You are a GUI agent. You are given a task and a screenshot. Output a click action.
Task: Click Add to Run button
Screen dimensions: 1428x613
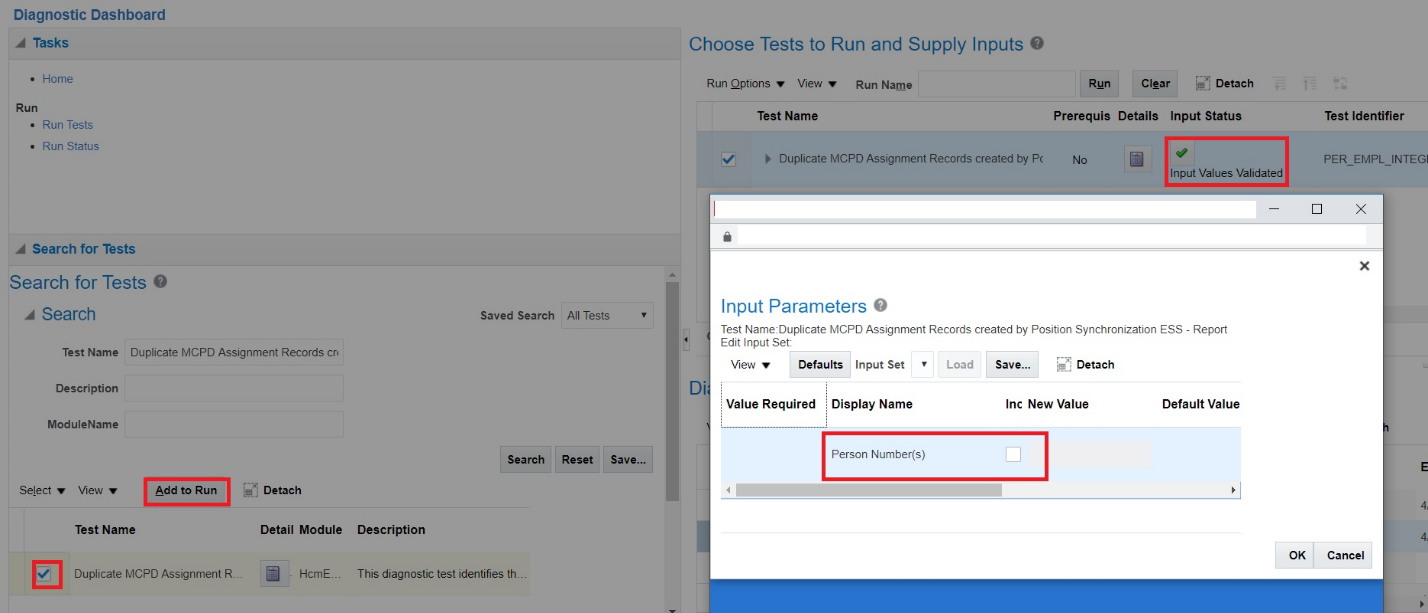pyautogui.click(x=186, y=491)
